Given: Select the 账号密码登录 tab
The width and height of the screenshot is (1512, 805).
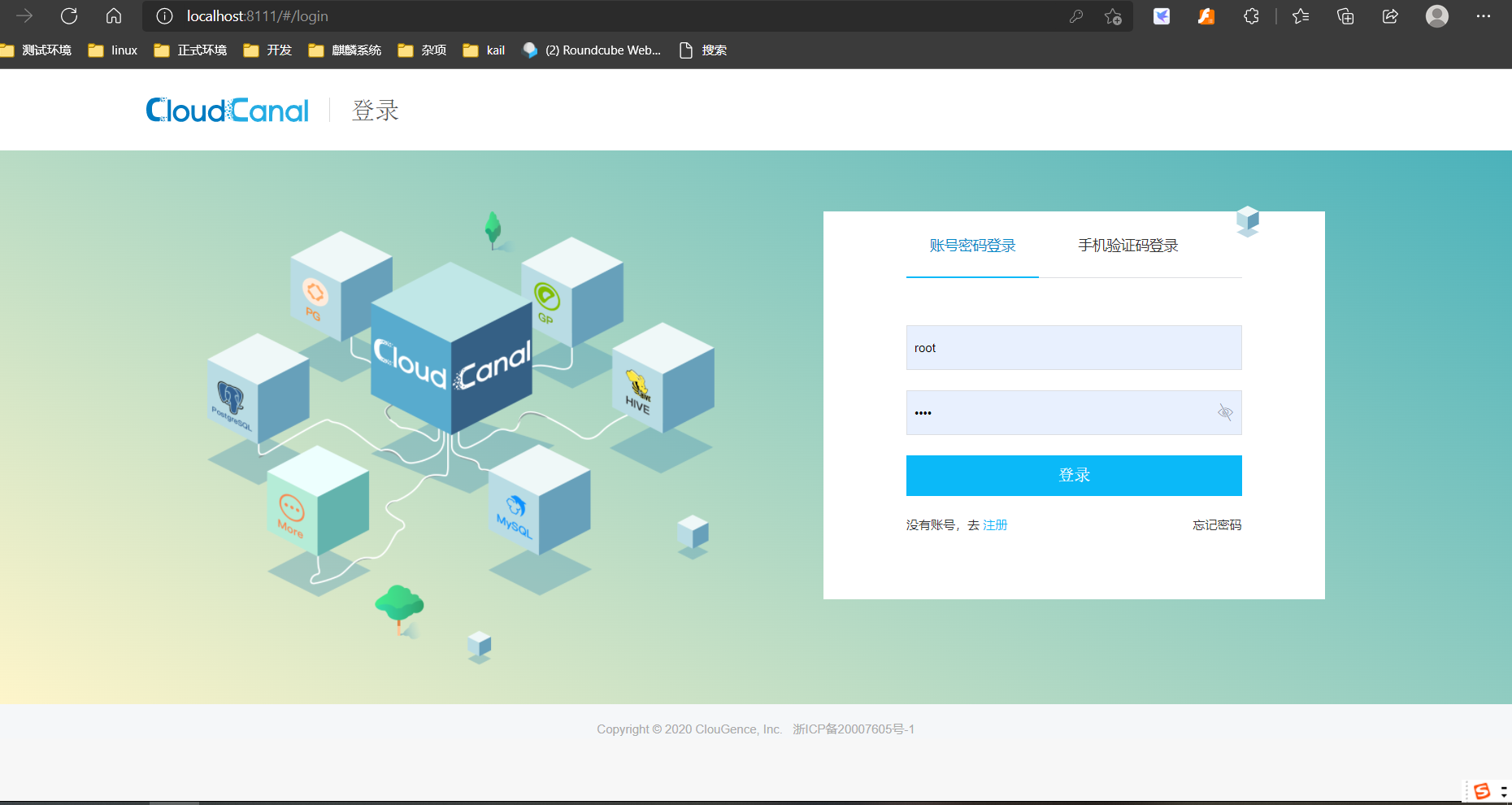Looking at the screenshot, I should pyautogui.click(x=972, y=246).
